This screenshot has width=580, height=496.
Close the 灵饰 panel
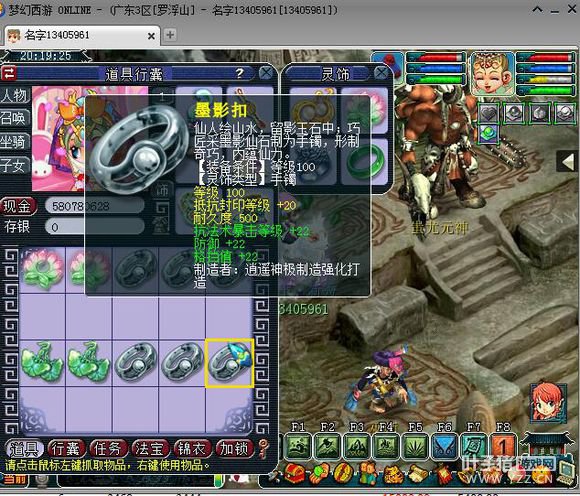click(x=381, y=73)
